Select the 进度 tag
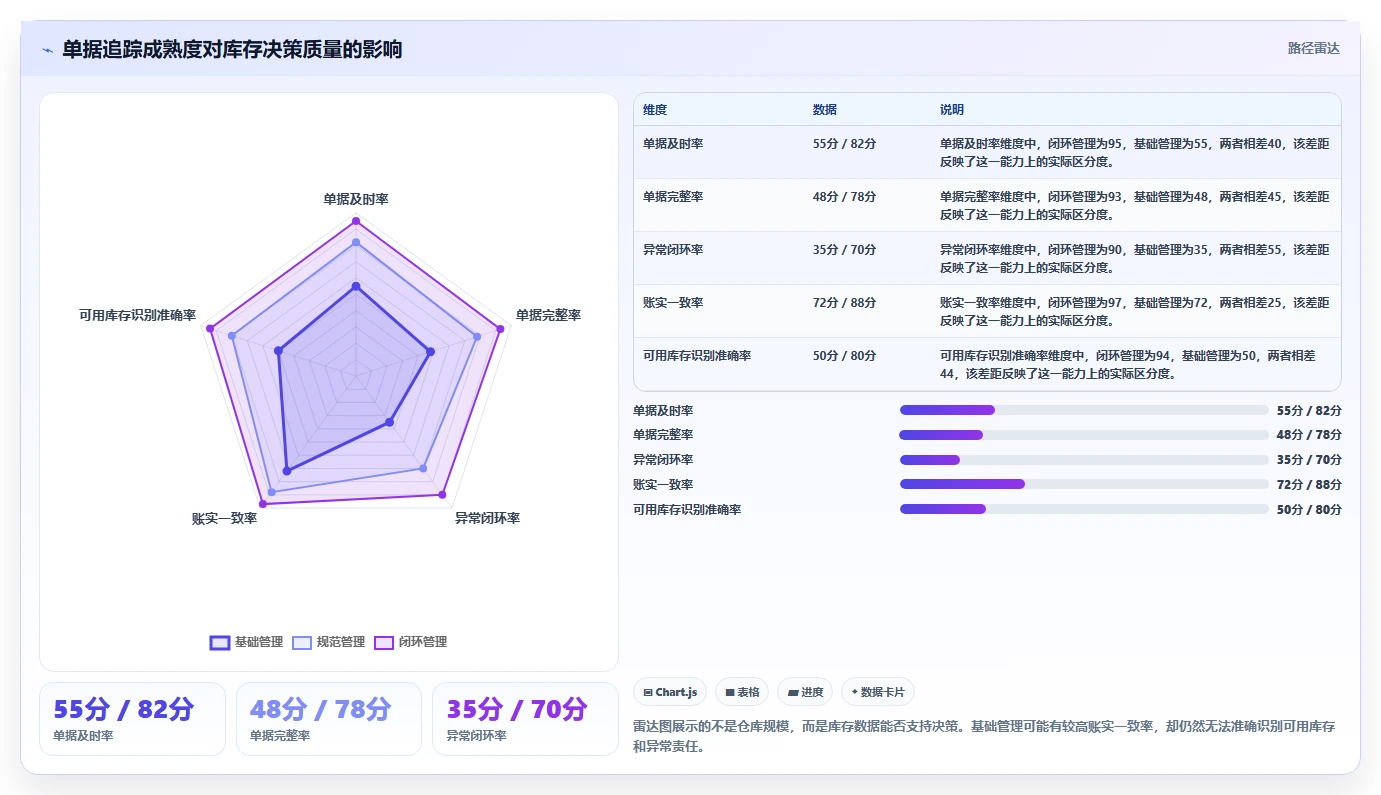The image size is (1381, 795). (x=805, y=692)
